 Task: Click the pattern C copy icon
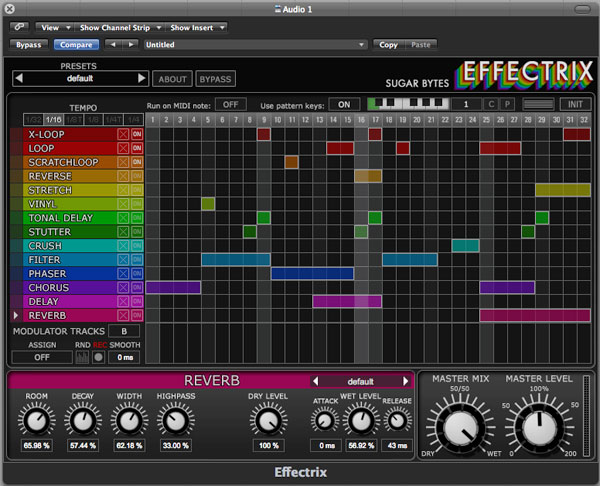pos(491,104)
